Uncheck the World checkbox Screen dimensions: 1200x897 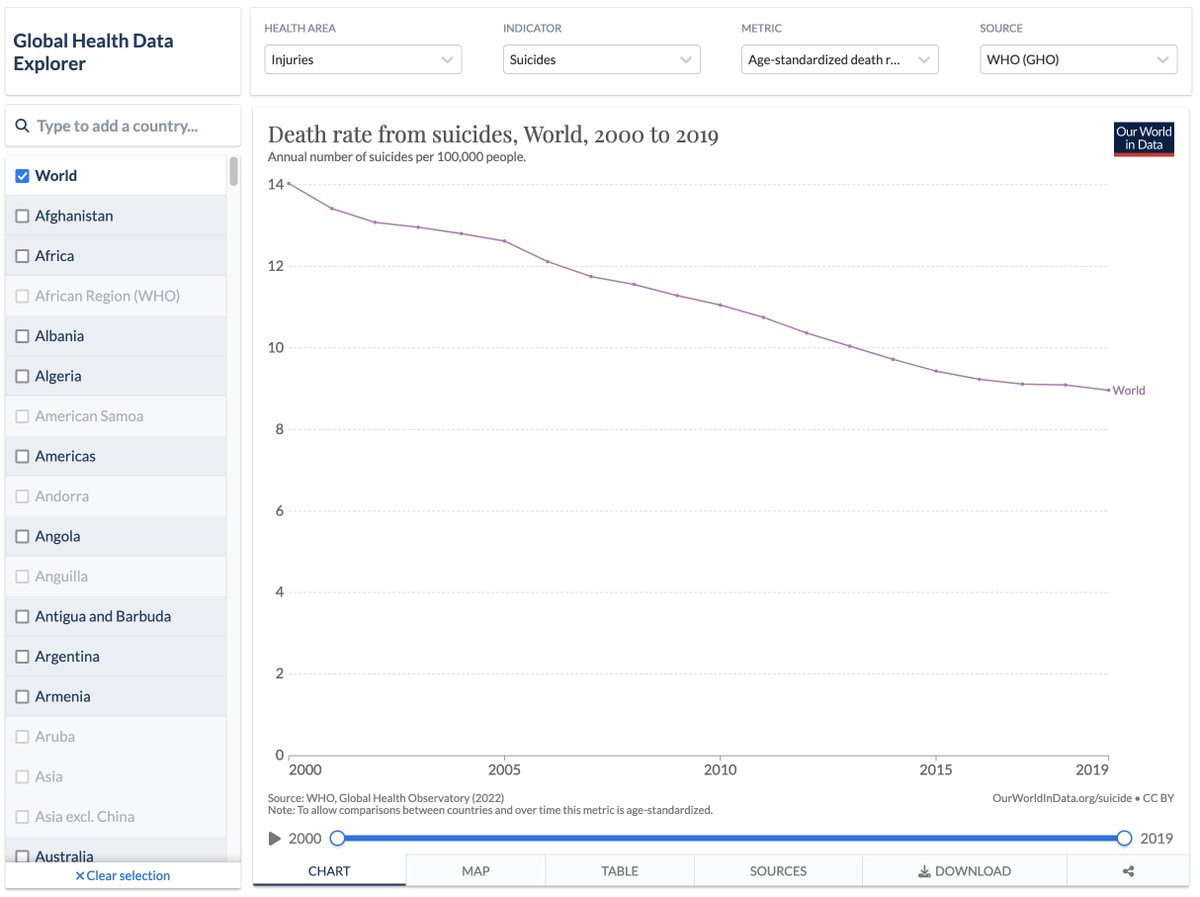22,176
